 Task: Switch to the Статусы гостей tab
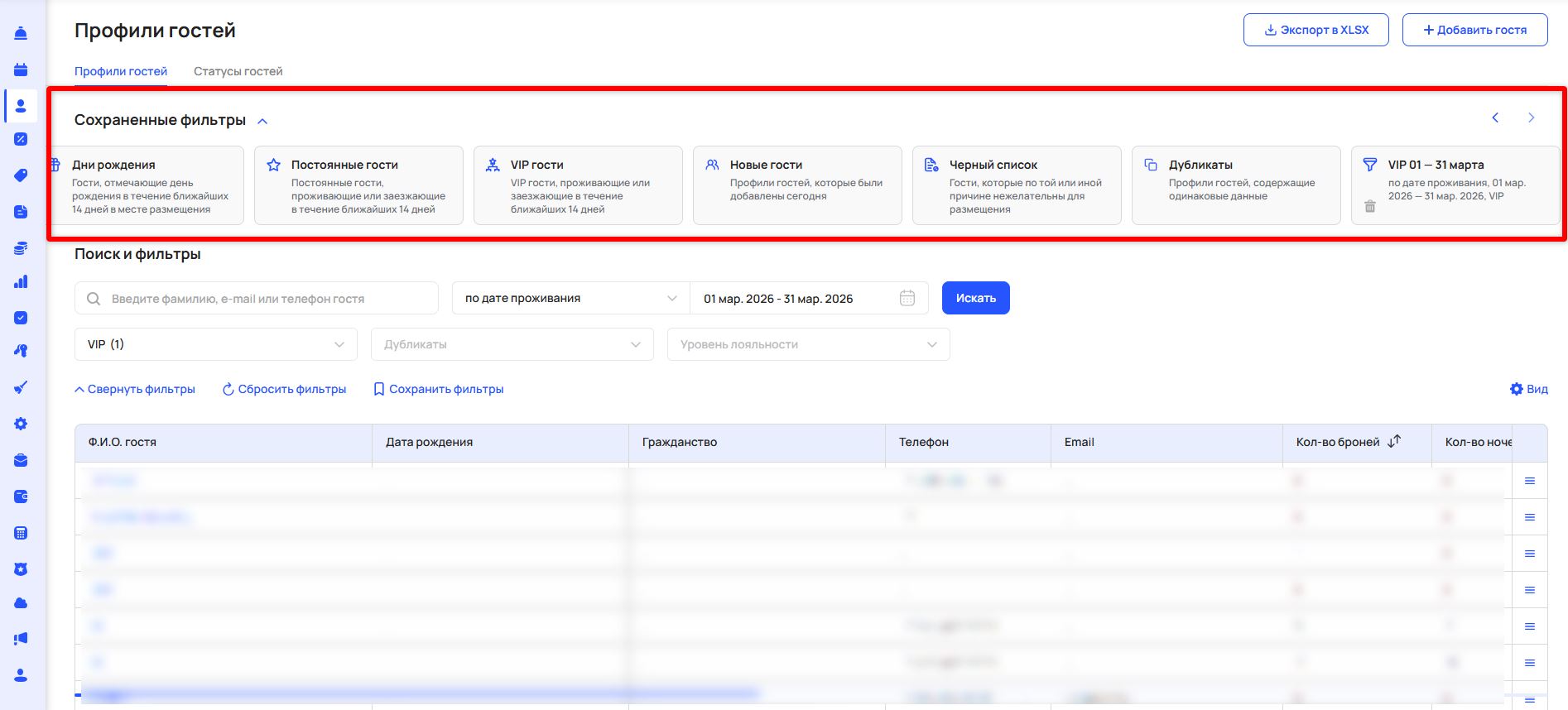pos(238,71)
